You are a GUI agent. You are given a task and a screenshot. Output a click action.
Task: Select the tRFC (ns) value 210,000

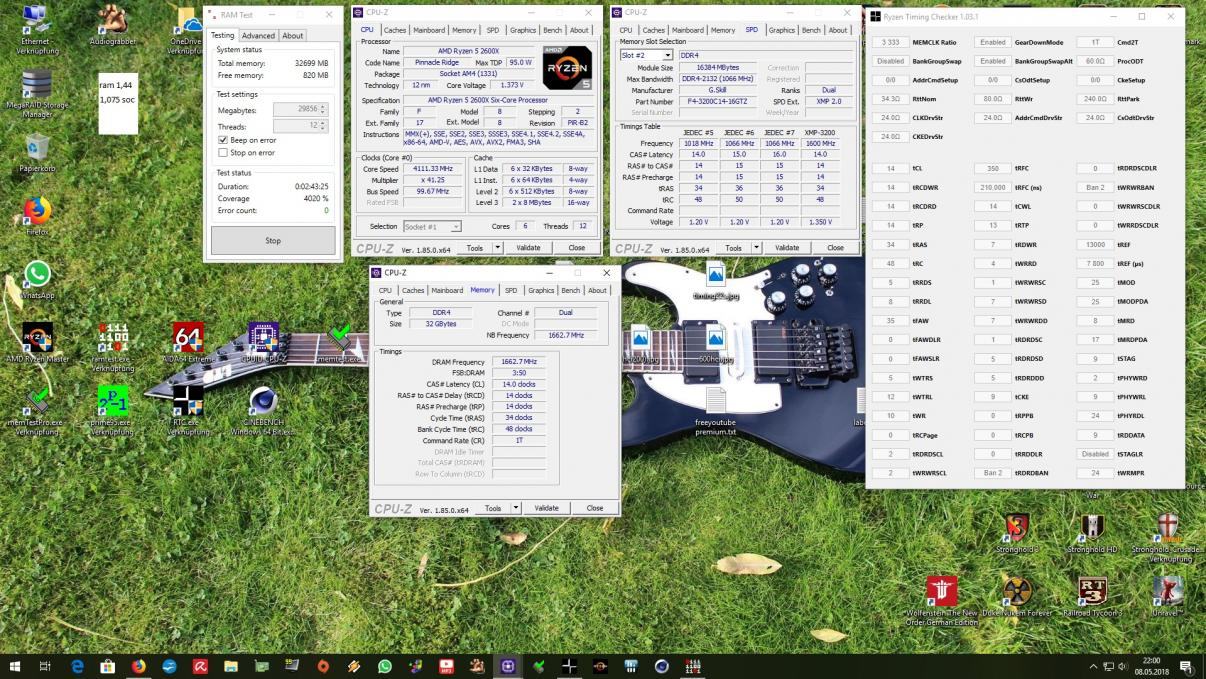(993, 187)
